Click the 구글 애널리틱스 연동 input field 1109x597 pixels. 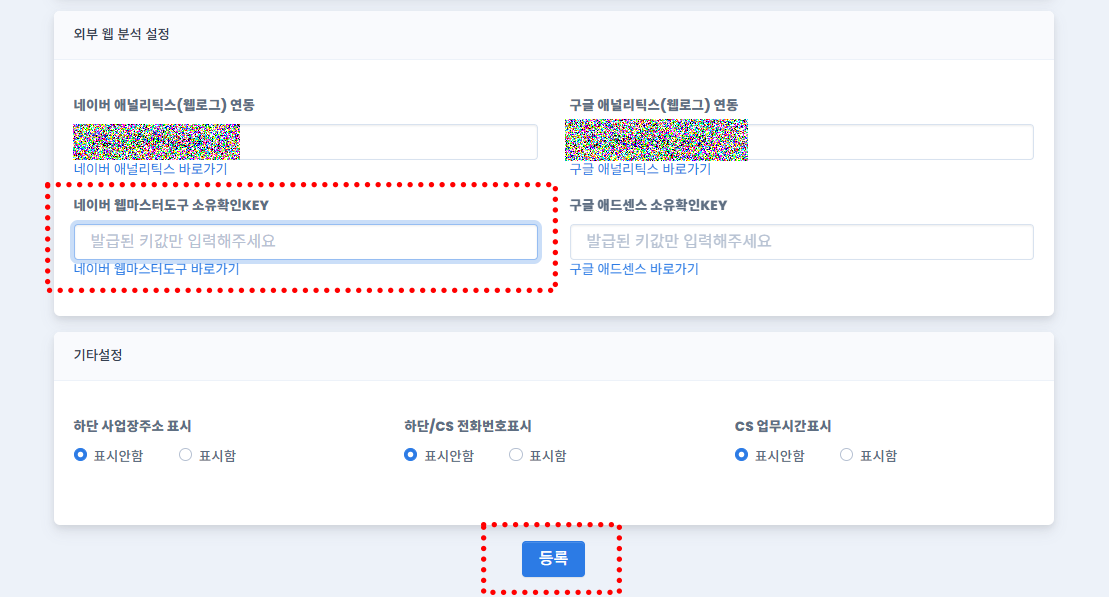[888, 142]
